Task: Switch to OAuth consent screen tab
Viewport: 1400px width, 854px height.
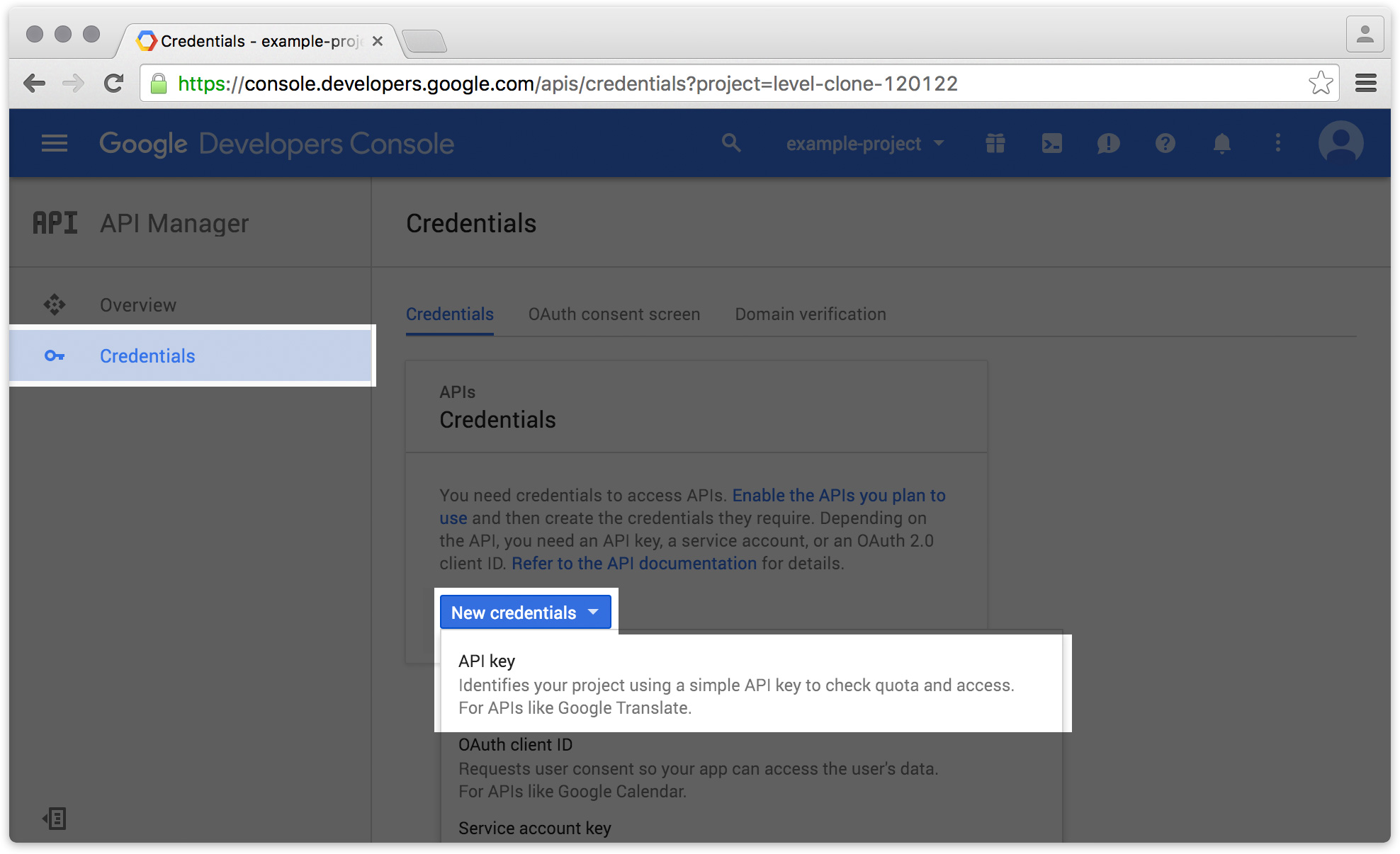Action: click(614, 314)
